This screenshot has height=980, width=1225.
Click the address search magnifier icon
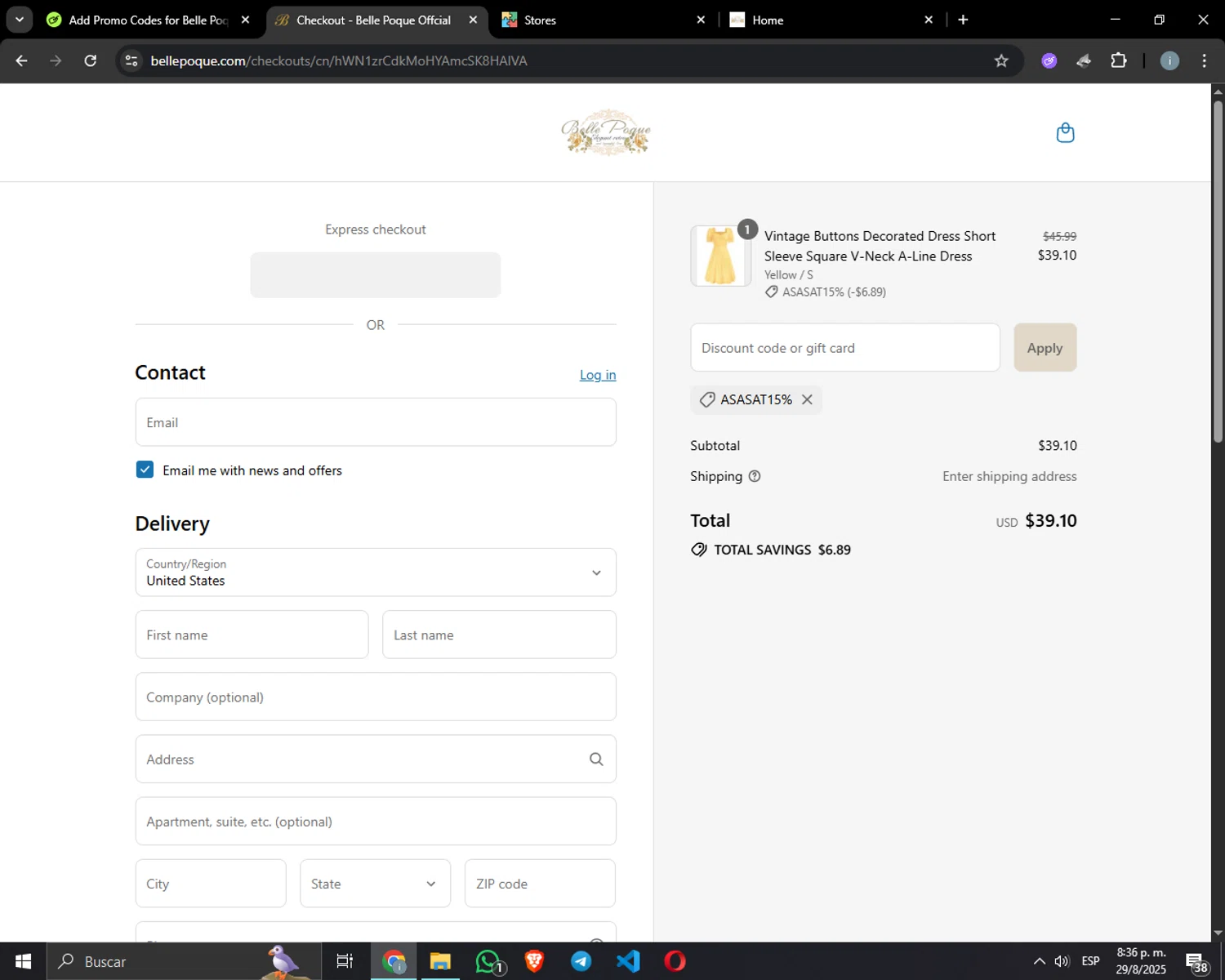click(x=596, y=759)
